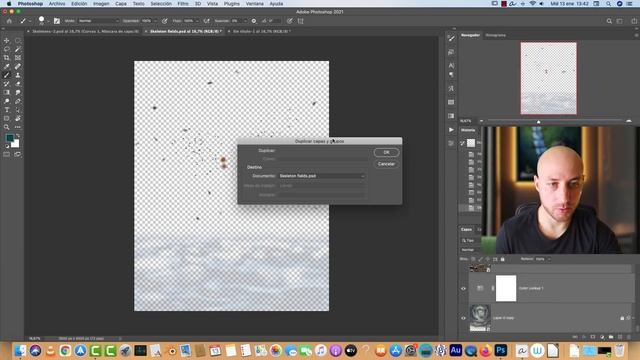Open Finder from the dock
Image resolution: width=640 pixels, height=360 pixels.
click(x=20, y=350)
